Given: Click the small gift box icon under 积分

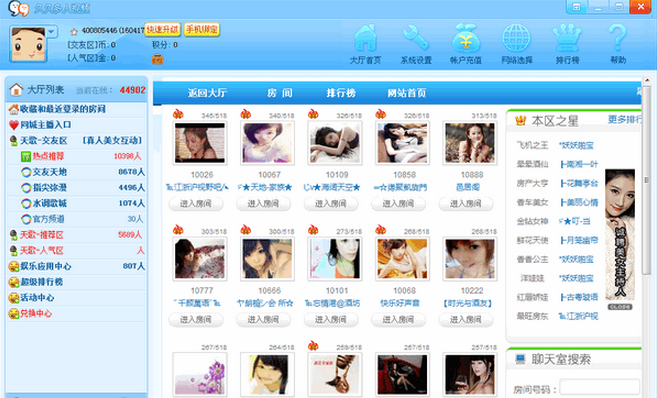Looking at the screenshot, I should tap(157, 59).
